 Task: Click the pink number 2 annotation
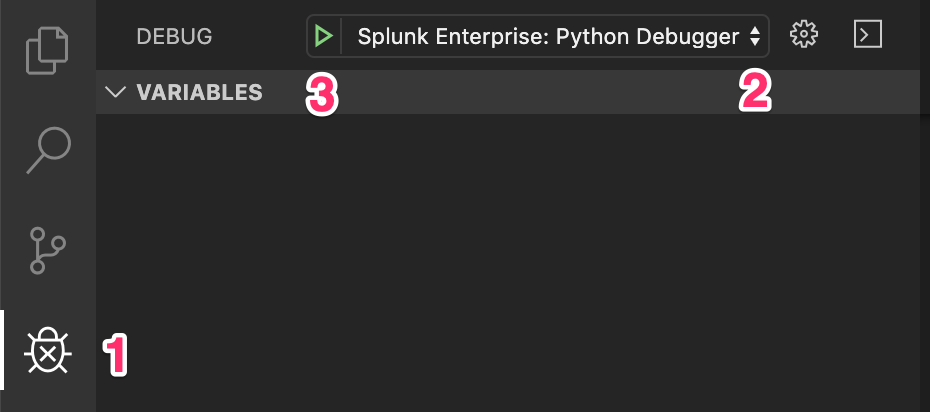[755, 94]
